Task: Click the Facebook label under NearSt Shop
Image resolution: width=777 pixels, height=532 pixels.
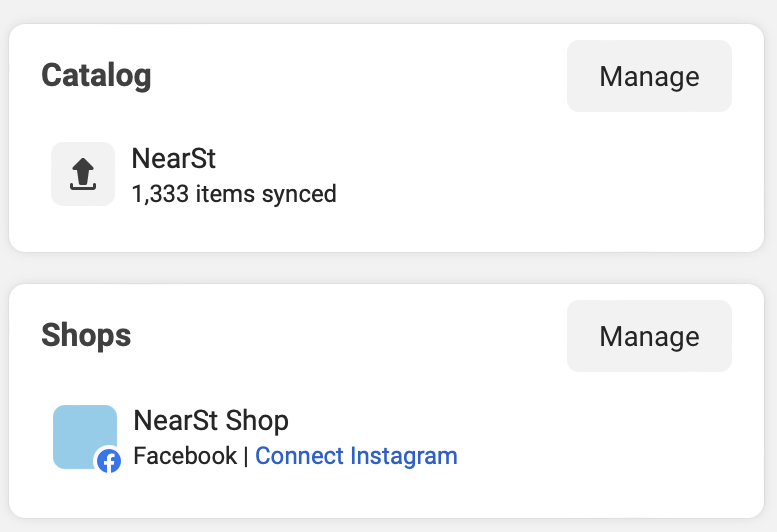Action: click(185, 456)
